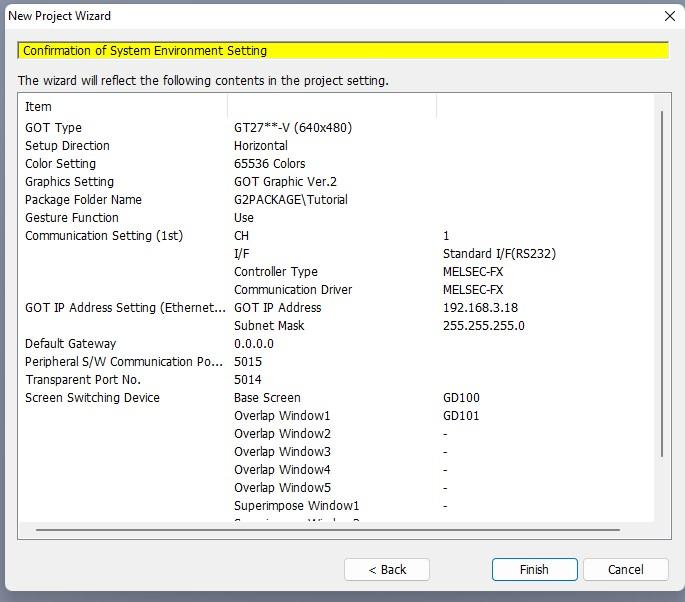Select the Graphics Setting row label
The width and height of the screenshot is (685, 602).
tap(69, 181)
